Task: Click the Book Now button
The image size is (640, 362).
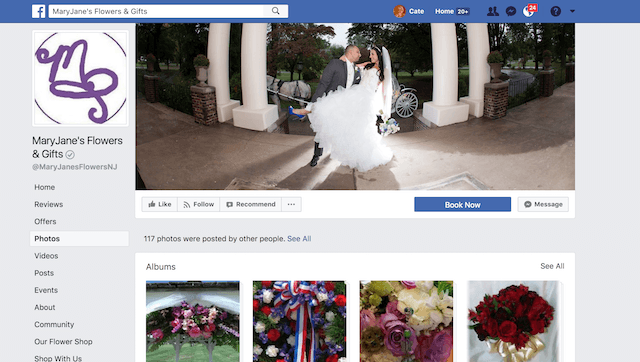Action: [x=462, y=204]
